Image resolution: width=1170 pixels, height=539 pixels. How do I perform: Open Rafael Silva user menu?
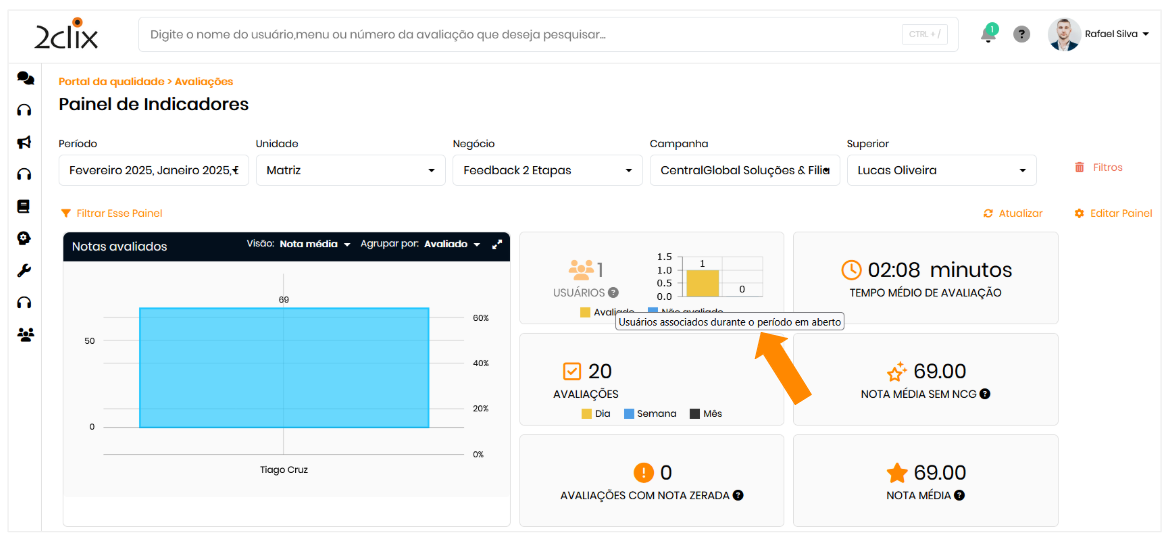[1115, 34]
